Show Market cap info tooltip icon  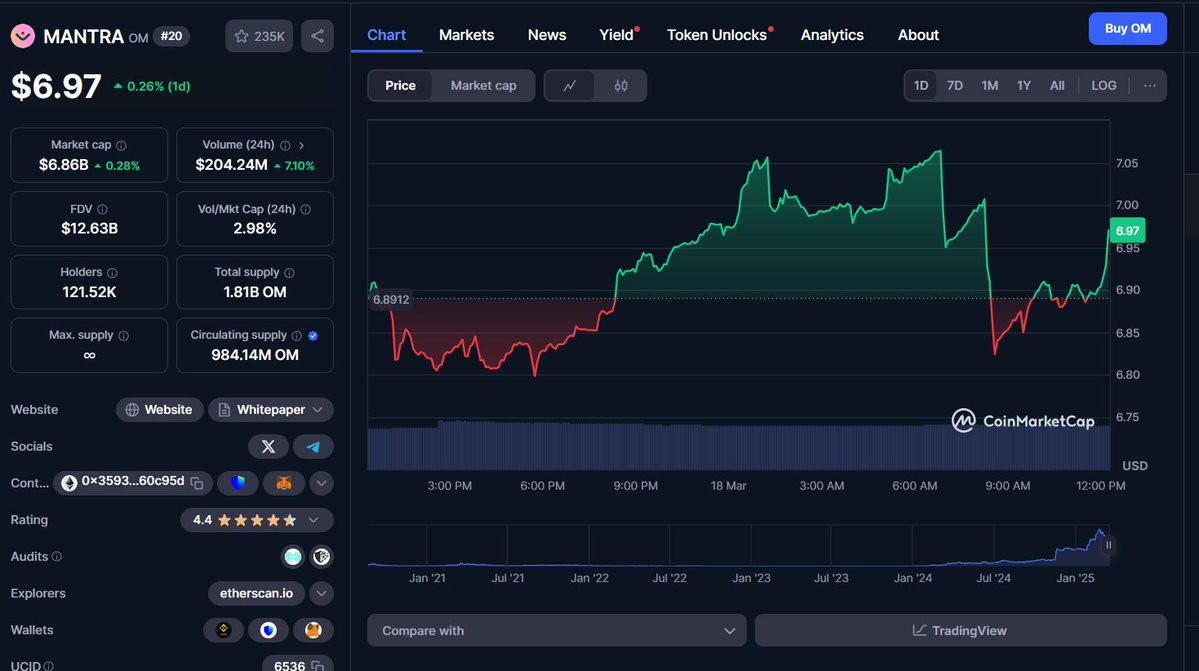121,145
